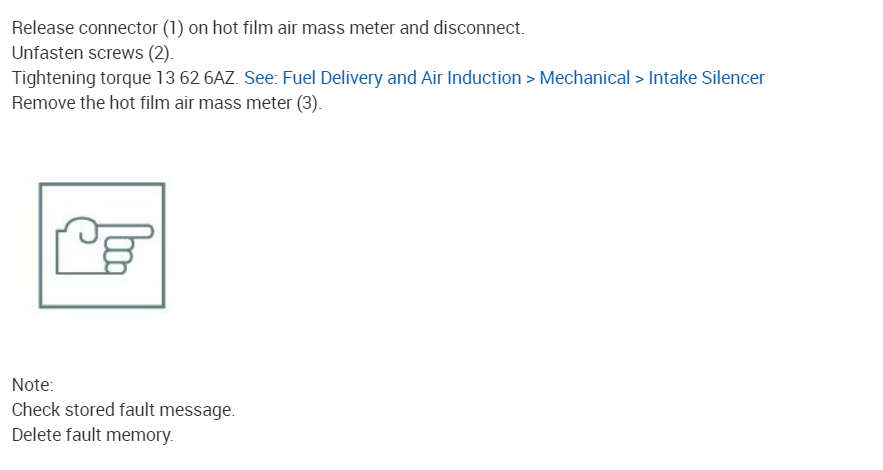Follow the Intake Silencer link text

click(x=706, y=78)
